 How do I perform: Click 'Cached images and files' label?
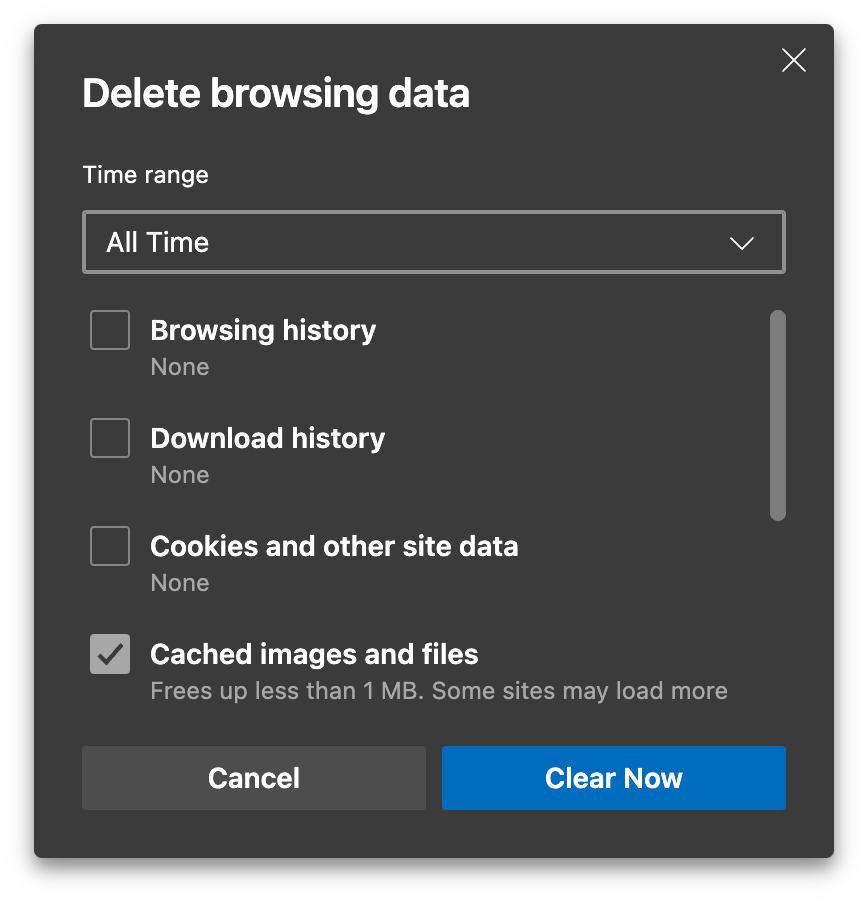(314, 654)
